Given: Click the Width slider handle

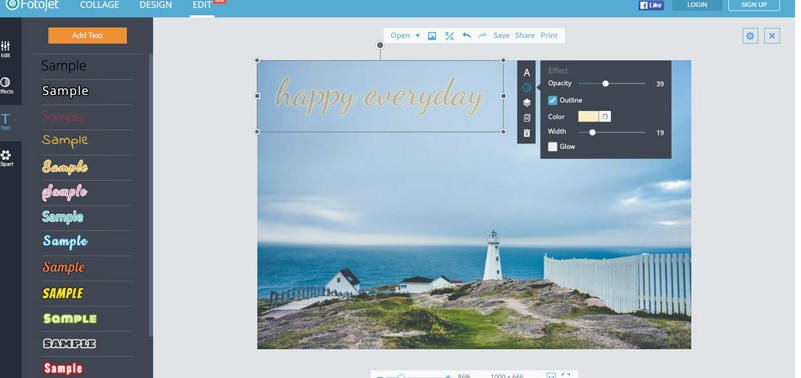Looking at the screenshot, I should (x=592, y=132).
